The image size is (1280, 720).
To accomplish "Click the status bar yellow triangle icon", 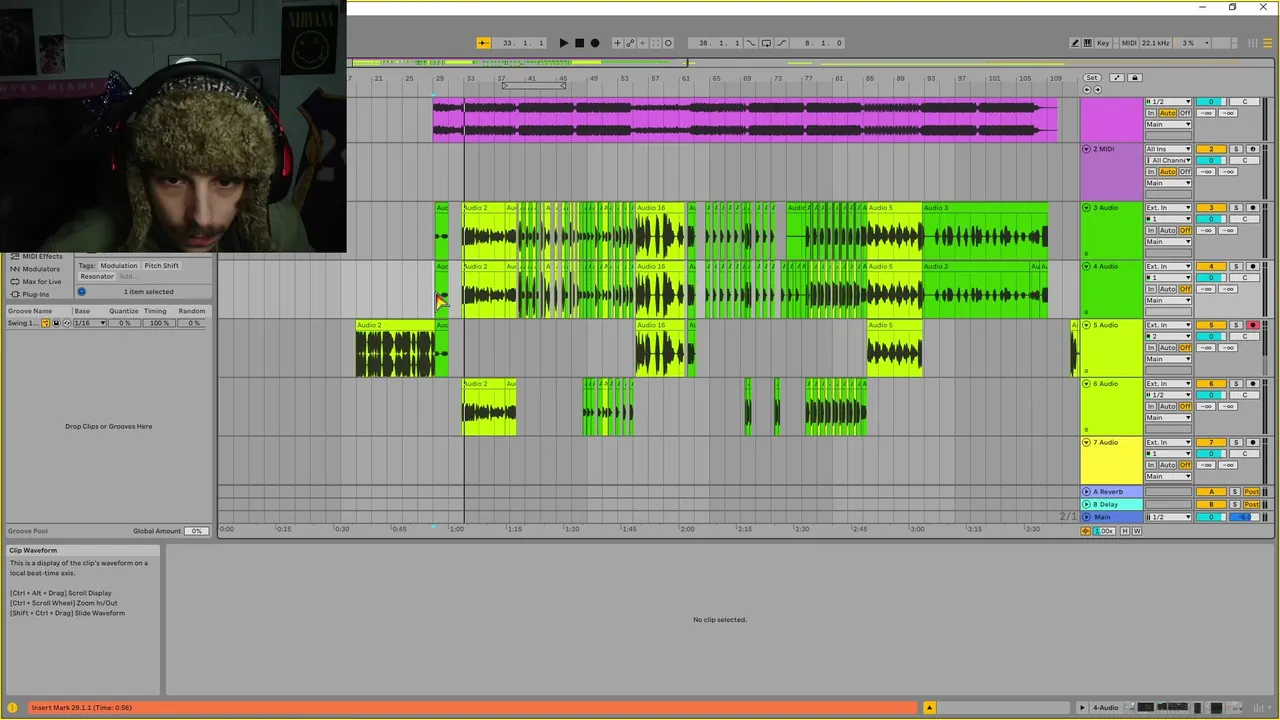I will coord(929,708).
